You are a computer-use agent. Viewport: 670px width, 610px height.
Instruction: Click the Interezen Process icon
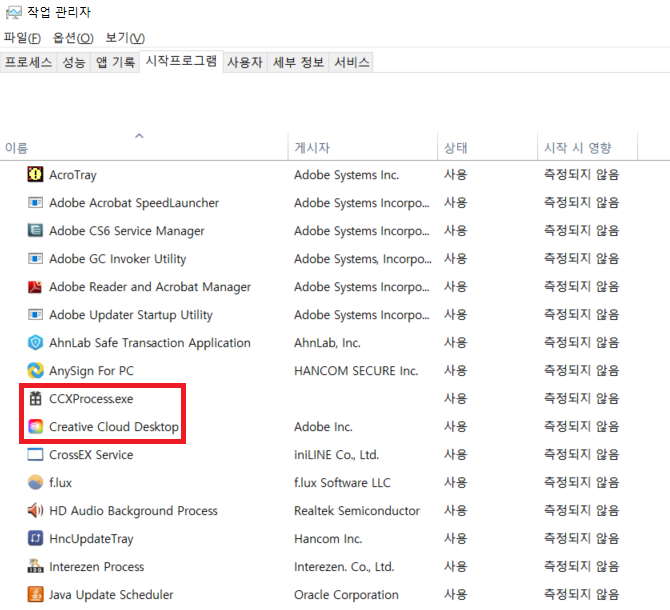(35, 566)
